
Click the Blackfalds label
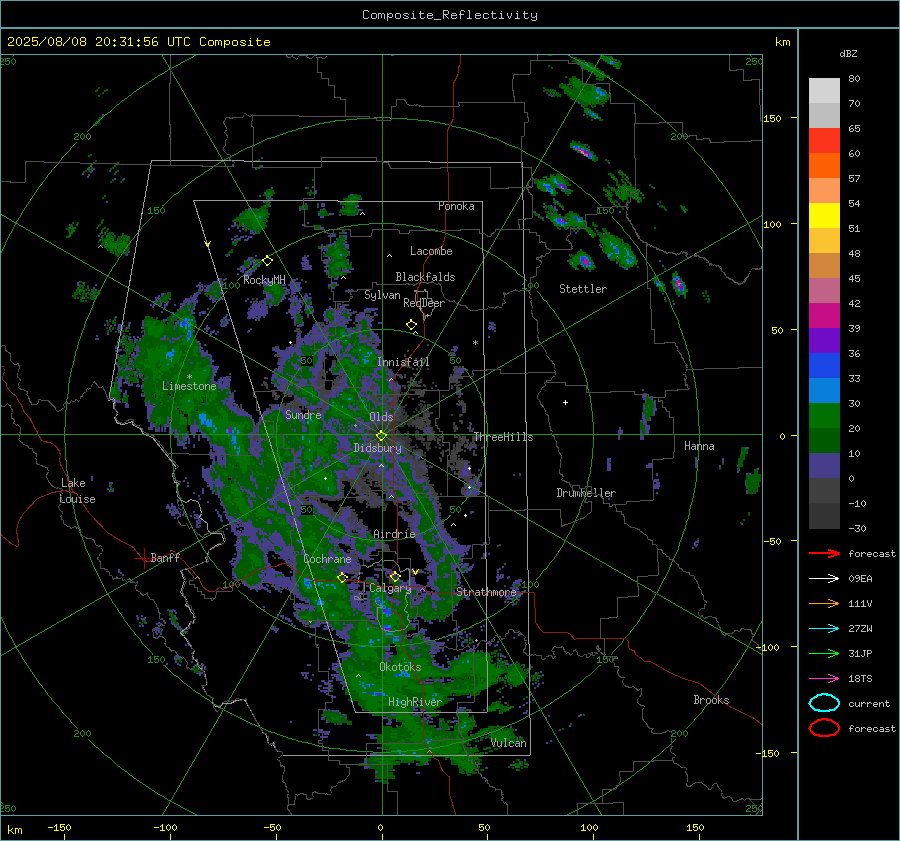tap(425, 277)
